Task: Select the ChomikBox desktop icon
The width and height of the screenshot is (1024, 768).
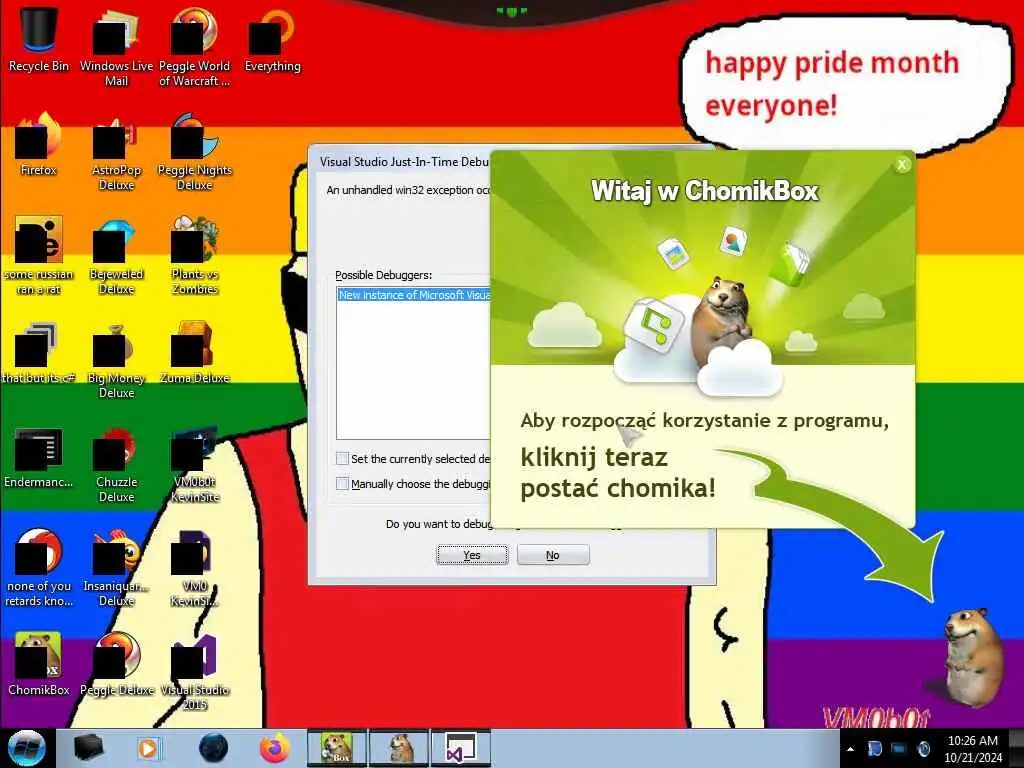Action: pyautogui.click(x=39, y=663)
